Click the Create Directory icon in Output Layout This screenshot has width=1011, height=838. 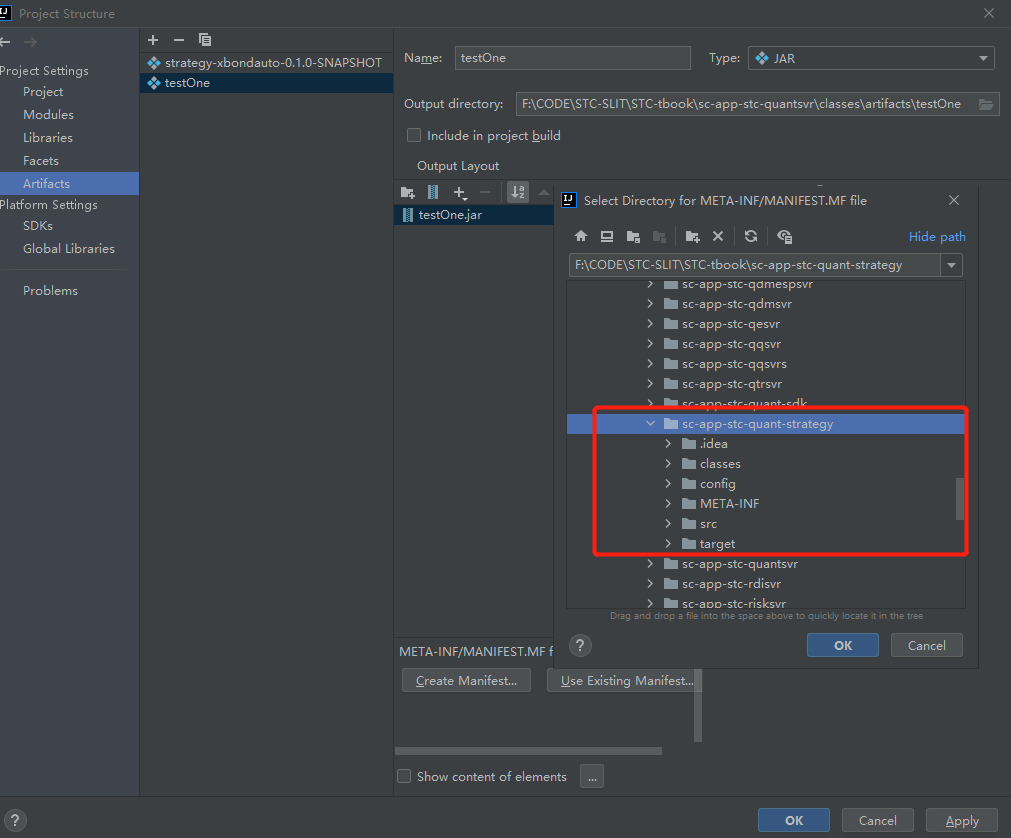pyautogui.click(x=407, y=192)
